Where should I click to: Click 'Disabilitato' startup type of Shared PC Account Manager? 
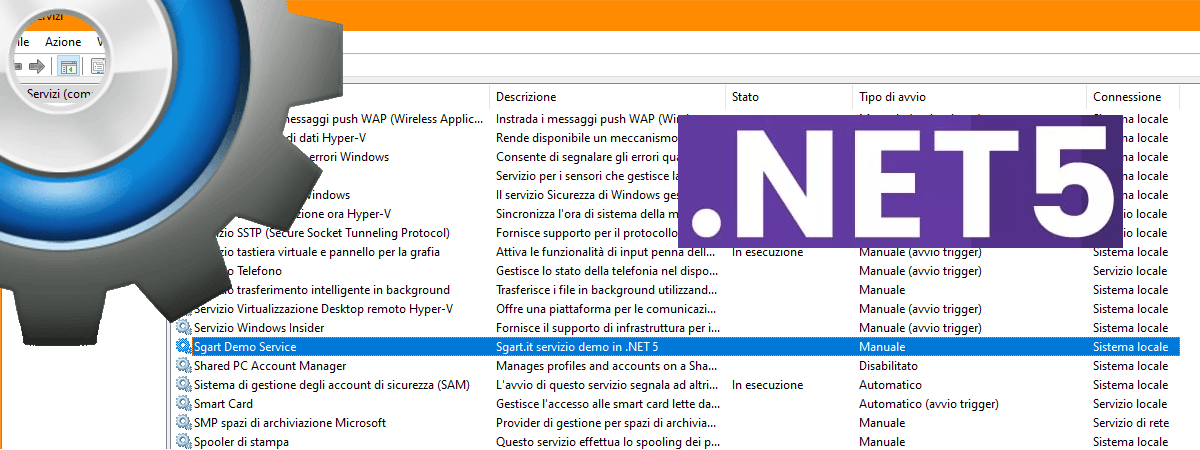pyautogui.click(x=889, y=366)
